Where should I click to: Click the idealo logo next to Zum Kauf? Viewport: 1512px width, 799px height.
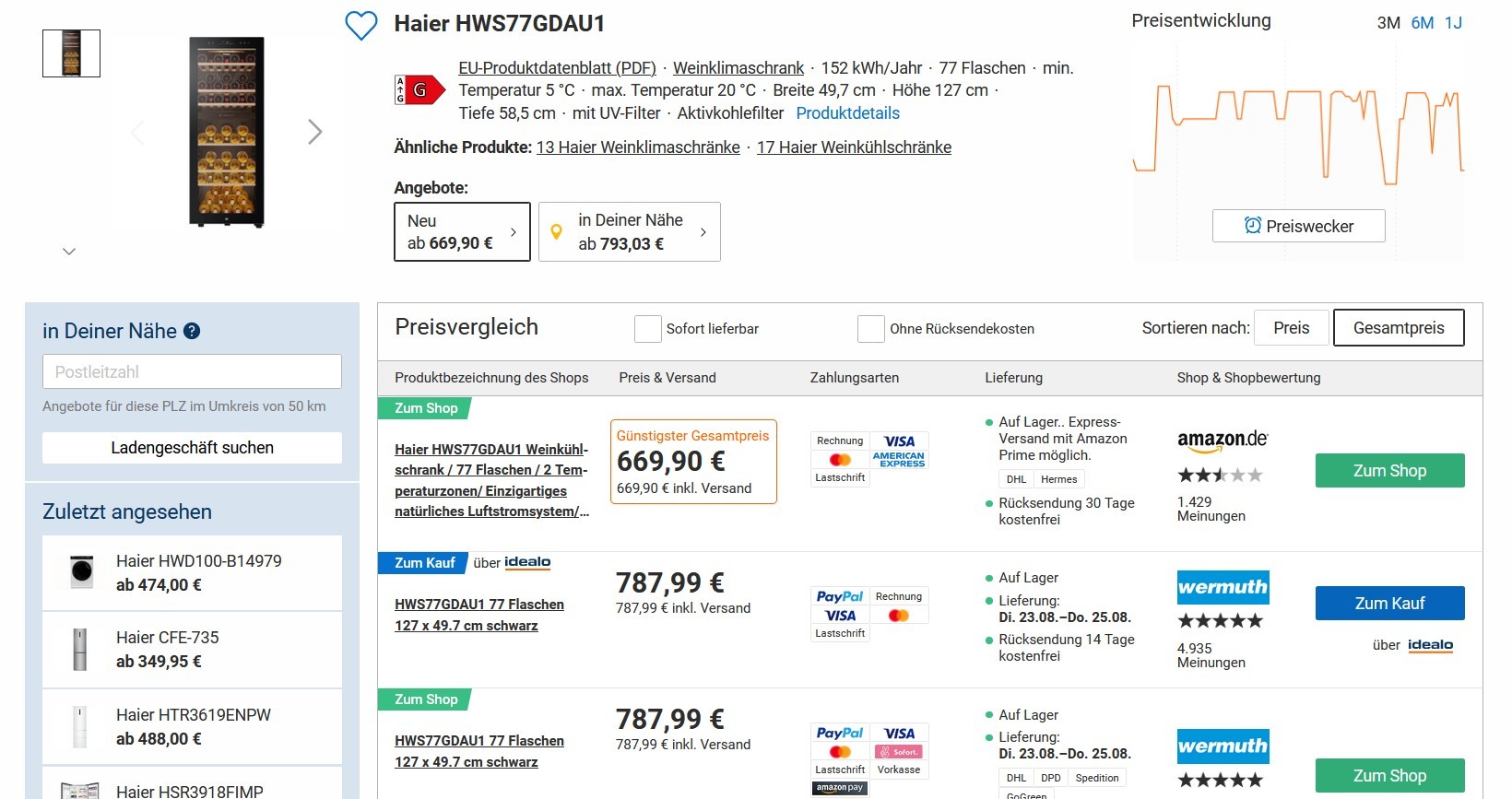527,563
